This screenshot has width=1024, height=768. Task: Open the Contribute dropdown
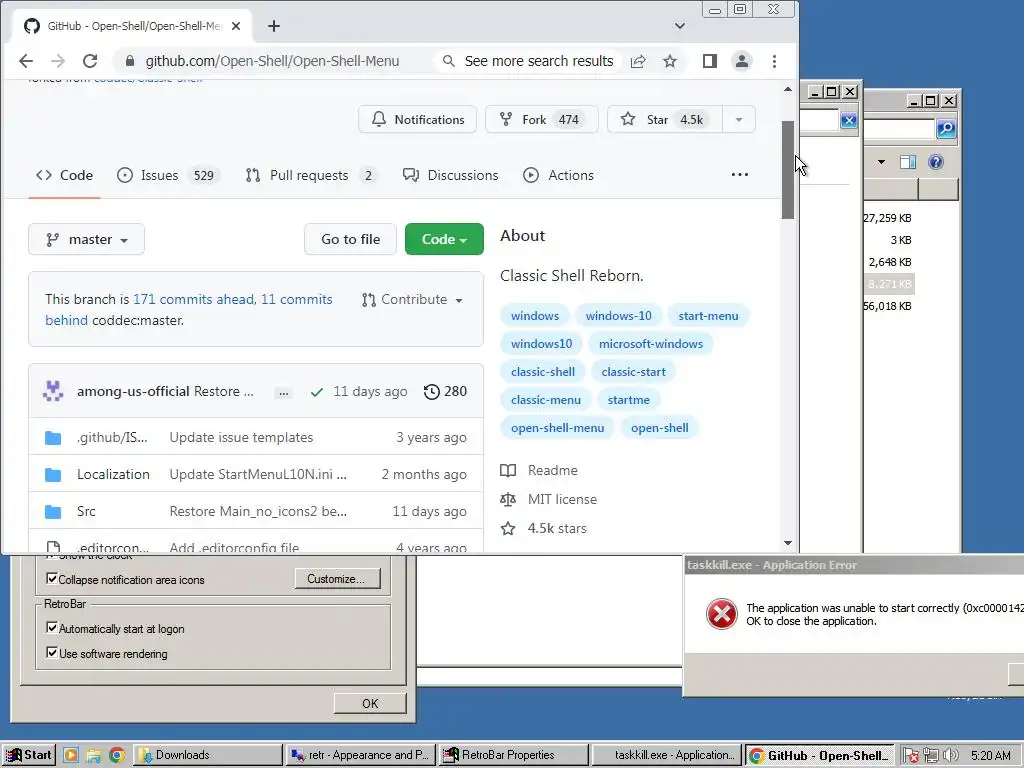pos(412,300)
